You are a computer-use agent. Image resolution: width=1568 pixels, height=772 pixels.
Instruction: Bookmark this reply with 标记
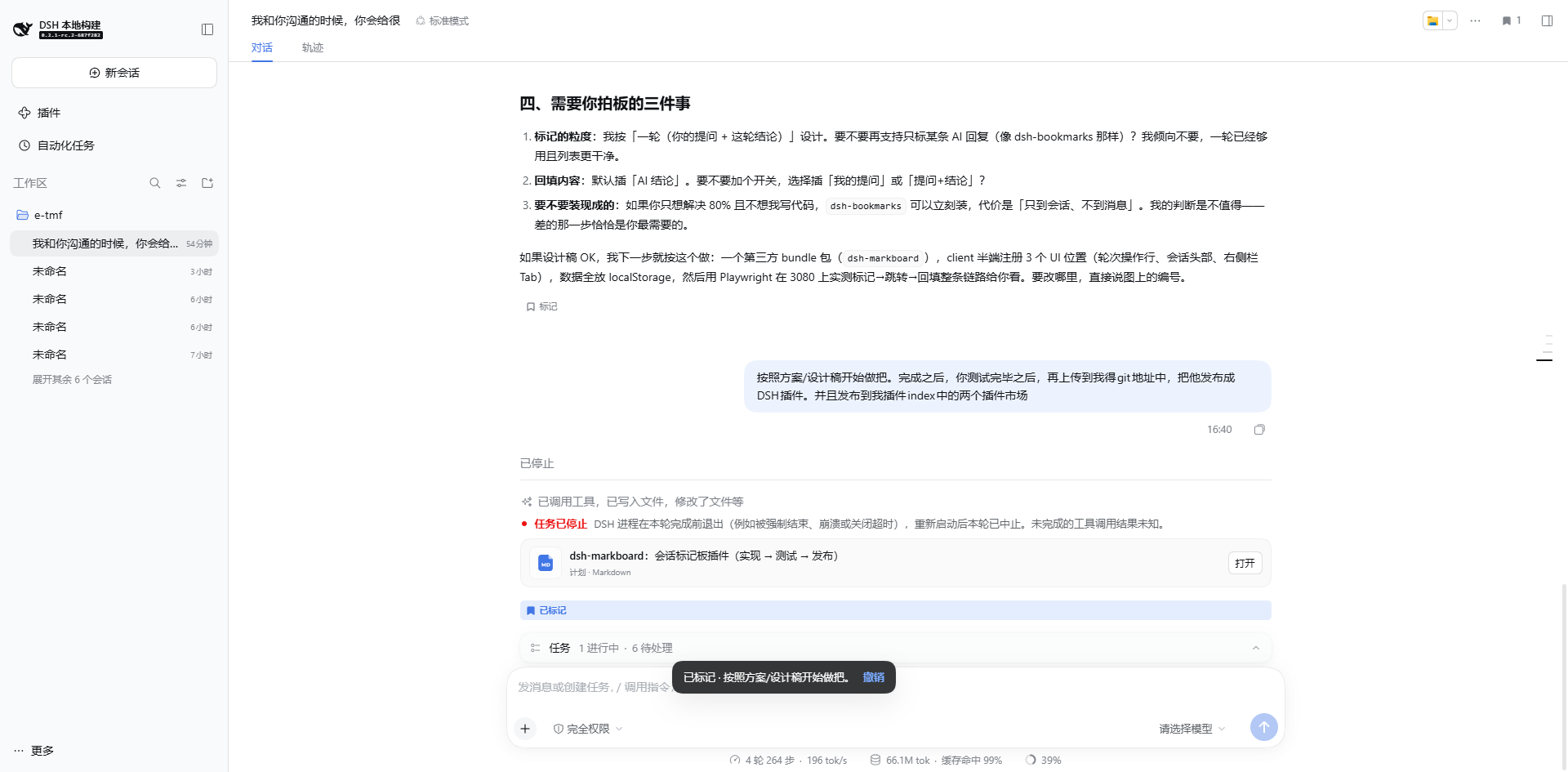(541, 306)
